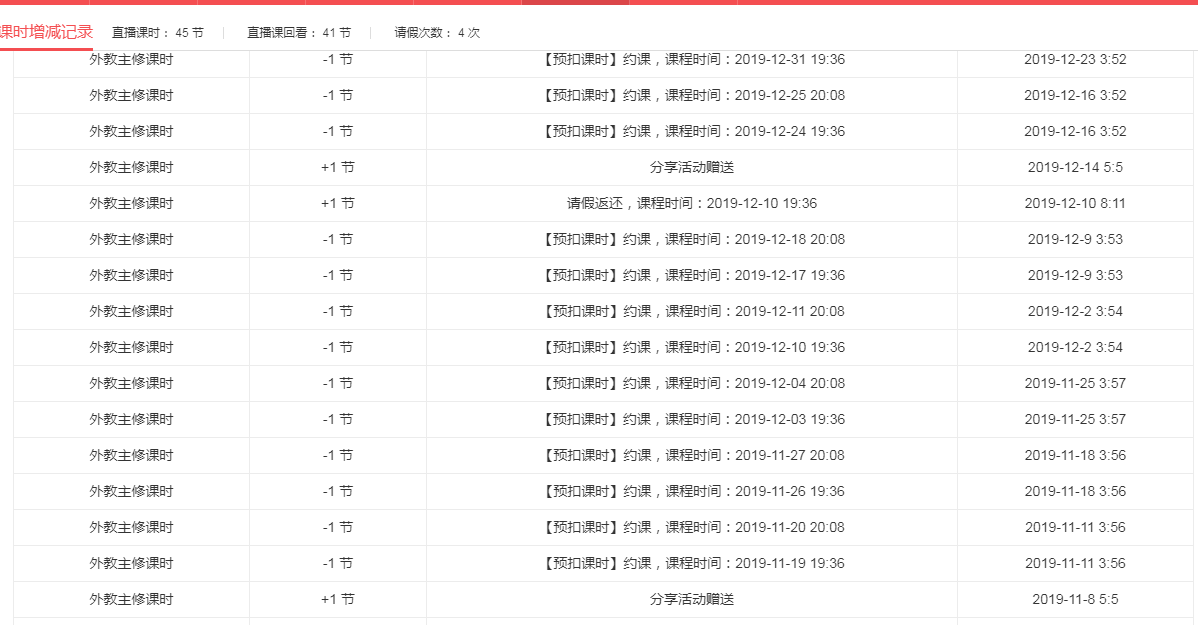Image resolution: width=1198 pixels, height=625 pixels.
Task: Click the 直播课回看 41 节 counter
Action: click(x=299, y=33)
